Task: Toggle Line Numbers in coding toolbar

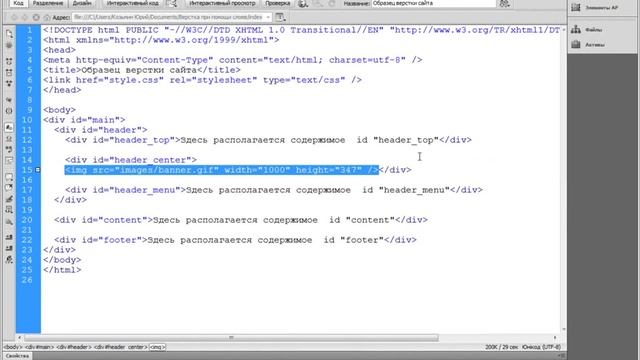Action: tap(9, 127)
